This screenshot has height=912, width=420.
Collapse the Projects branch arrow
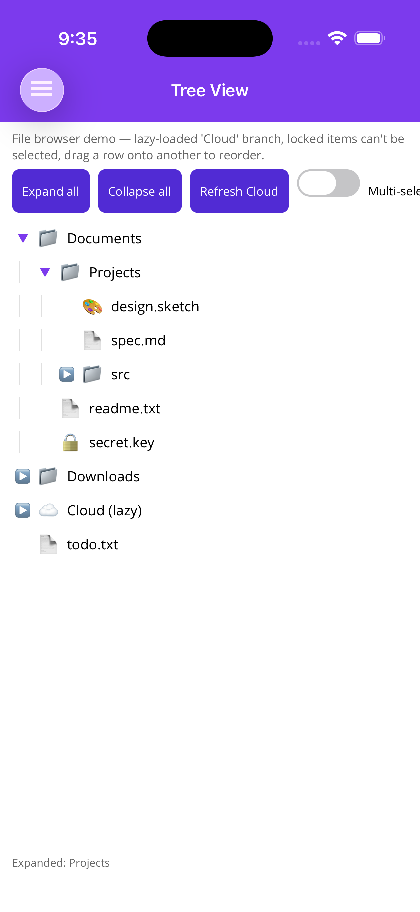[45, 272]
